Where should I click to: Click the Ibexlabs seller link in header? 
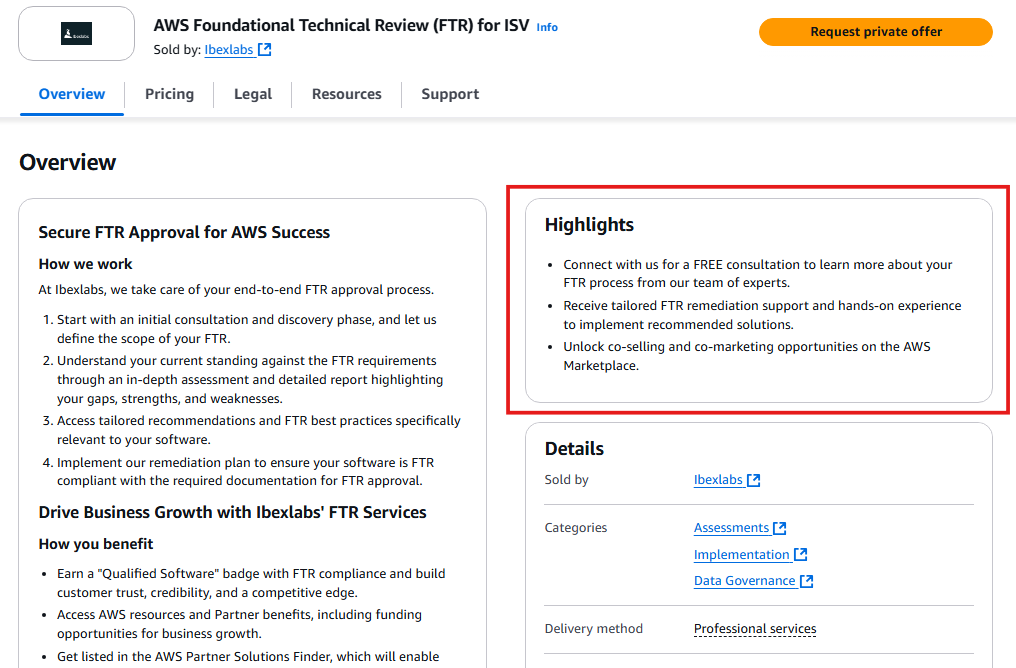tap(229, 49)
